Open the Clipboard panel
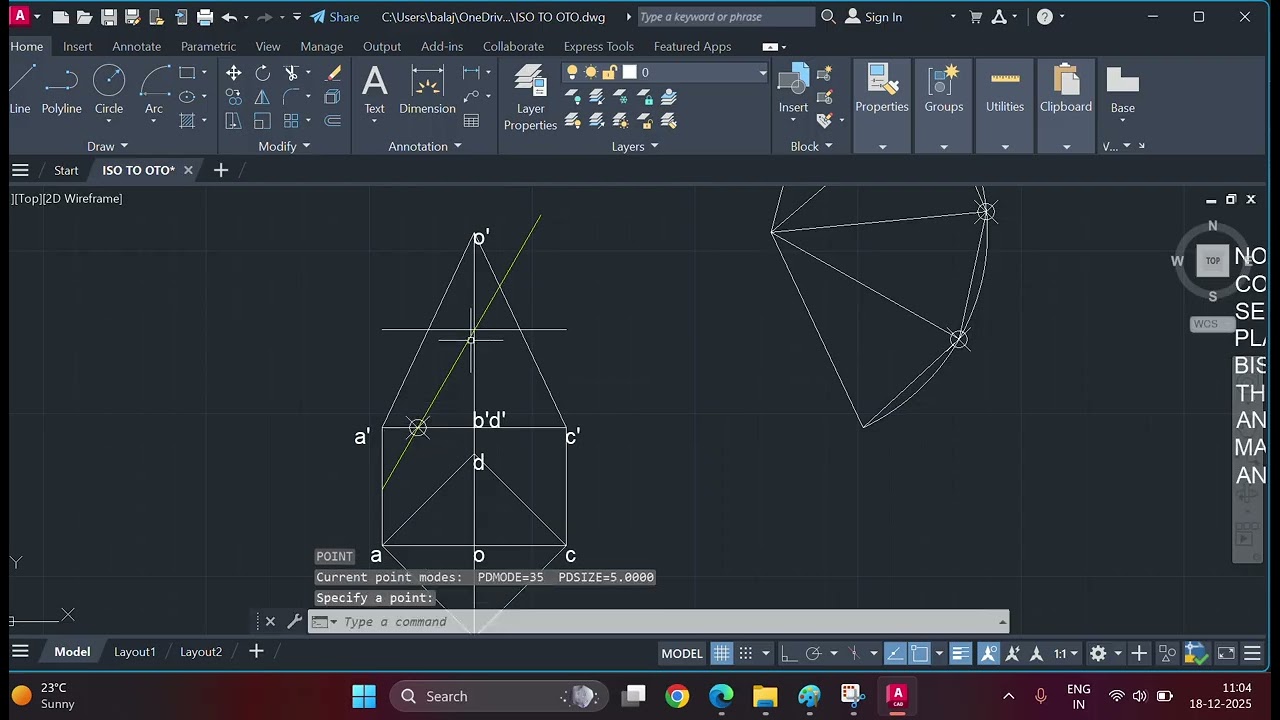The image size is (1280, 720). (1066, 106)
